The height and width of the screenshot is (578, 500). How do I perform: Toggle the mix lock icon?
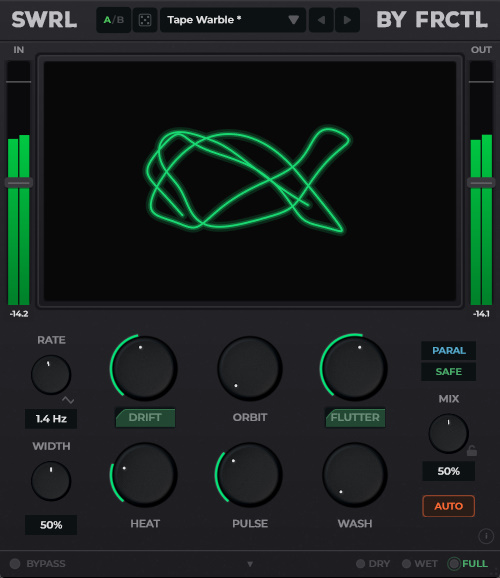[x=472, y=450]
